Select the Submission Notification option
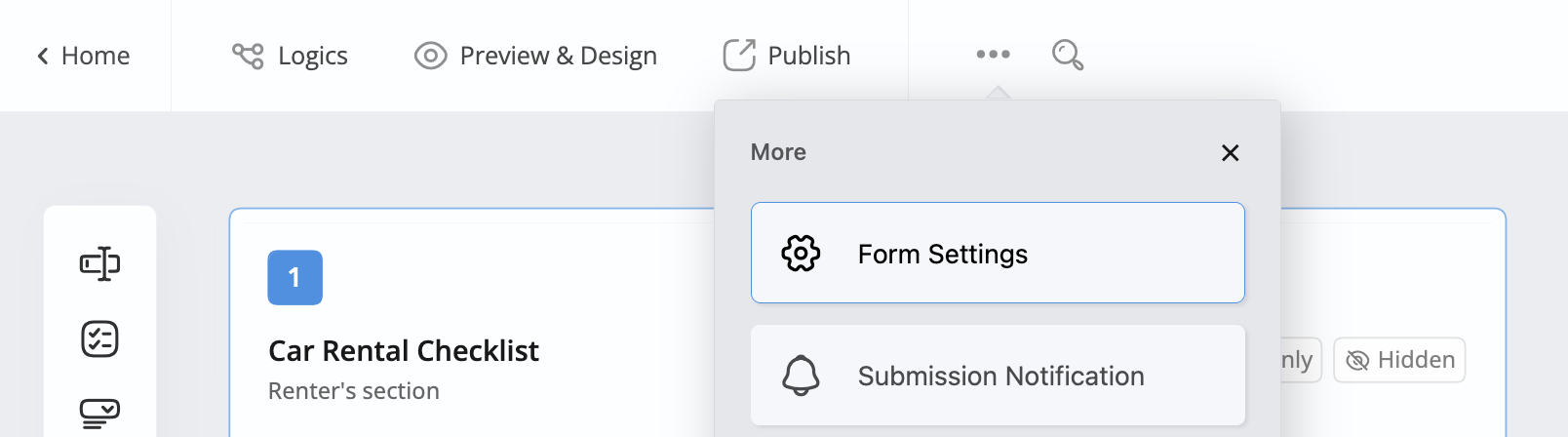This screenshot has width=1568, height=437. [x=1000, y=376]
